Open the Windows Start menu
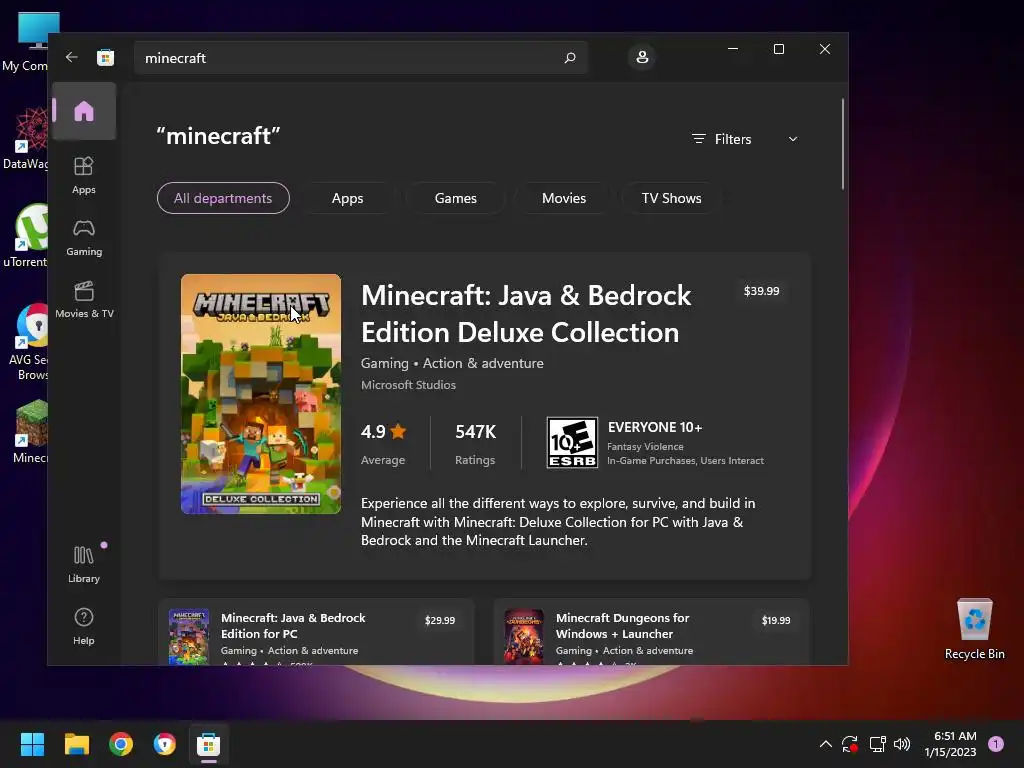 click(33, 744)
